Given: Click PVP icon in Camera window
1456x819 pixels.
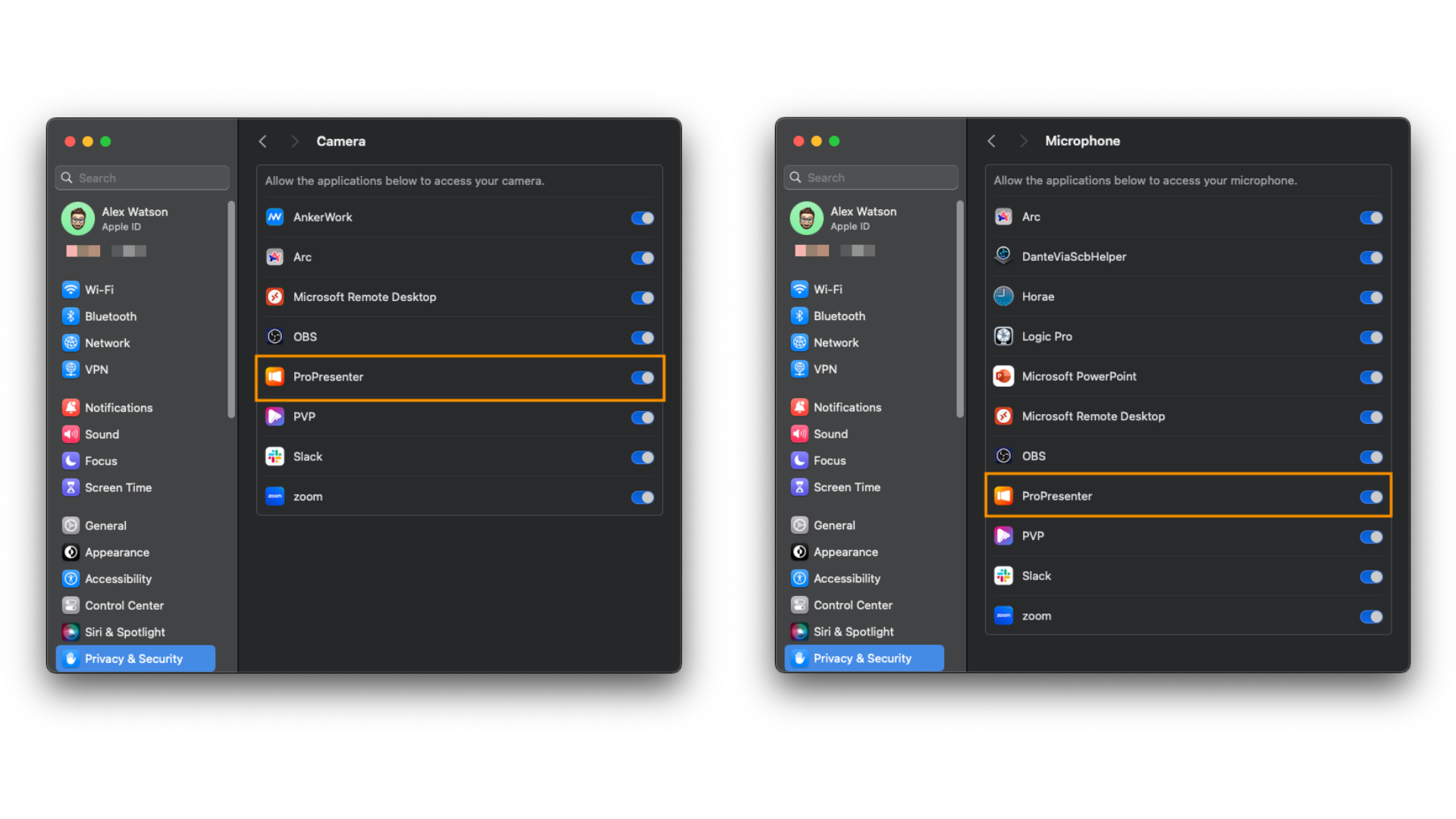Looking at the screenshot, I should pos(275,416).
